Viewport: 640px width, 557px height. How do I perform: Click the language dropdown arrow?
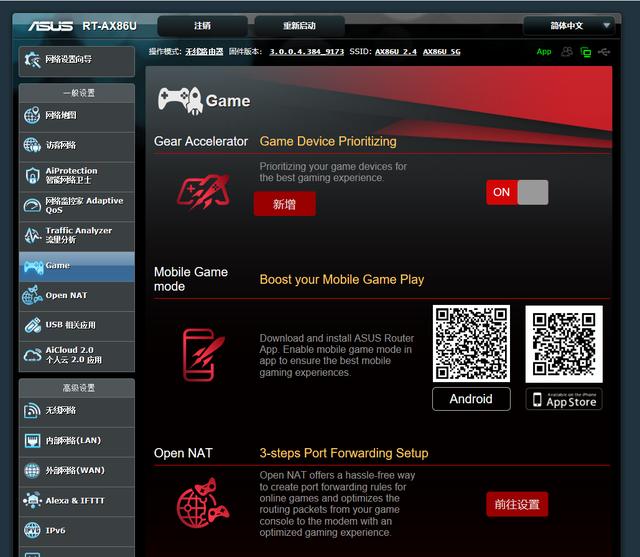[x=607, y=25]
